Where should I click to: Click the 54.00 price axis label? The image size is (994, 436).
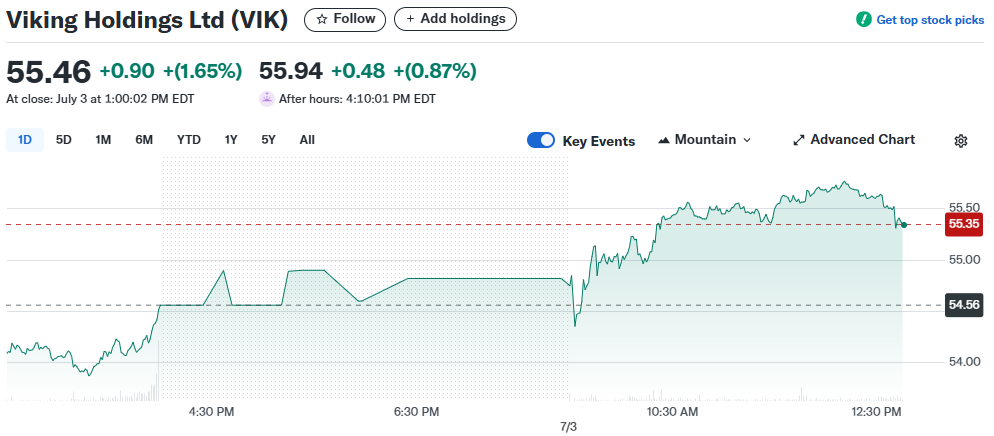click(964, 362)
